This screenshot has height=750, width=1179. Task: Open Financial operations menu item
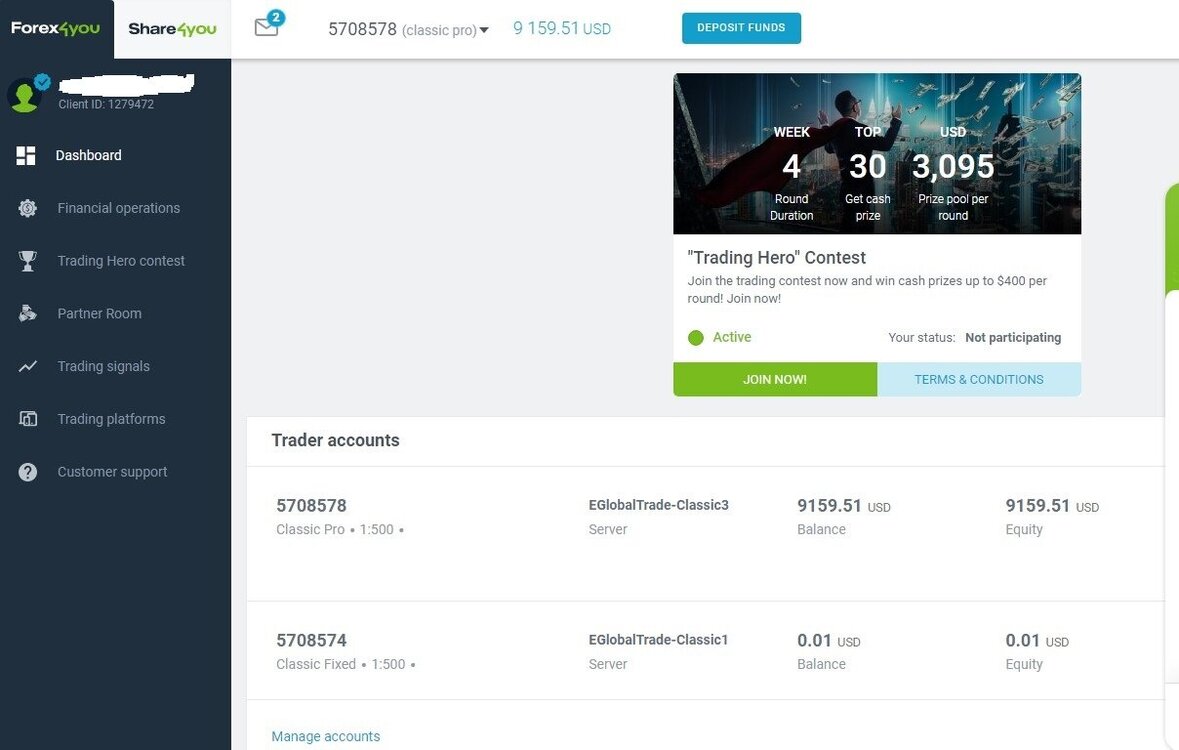(x=119, y=208)
